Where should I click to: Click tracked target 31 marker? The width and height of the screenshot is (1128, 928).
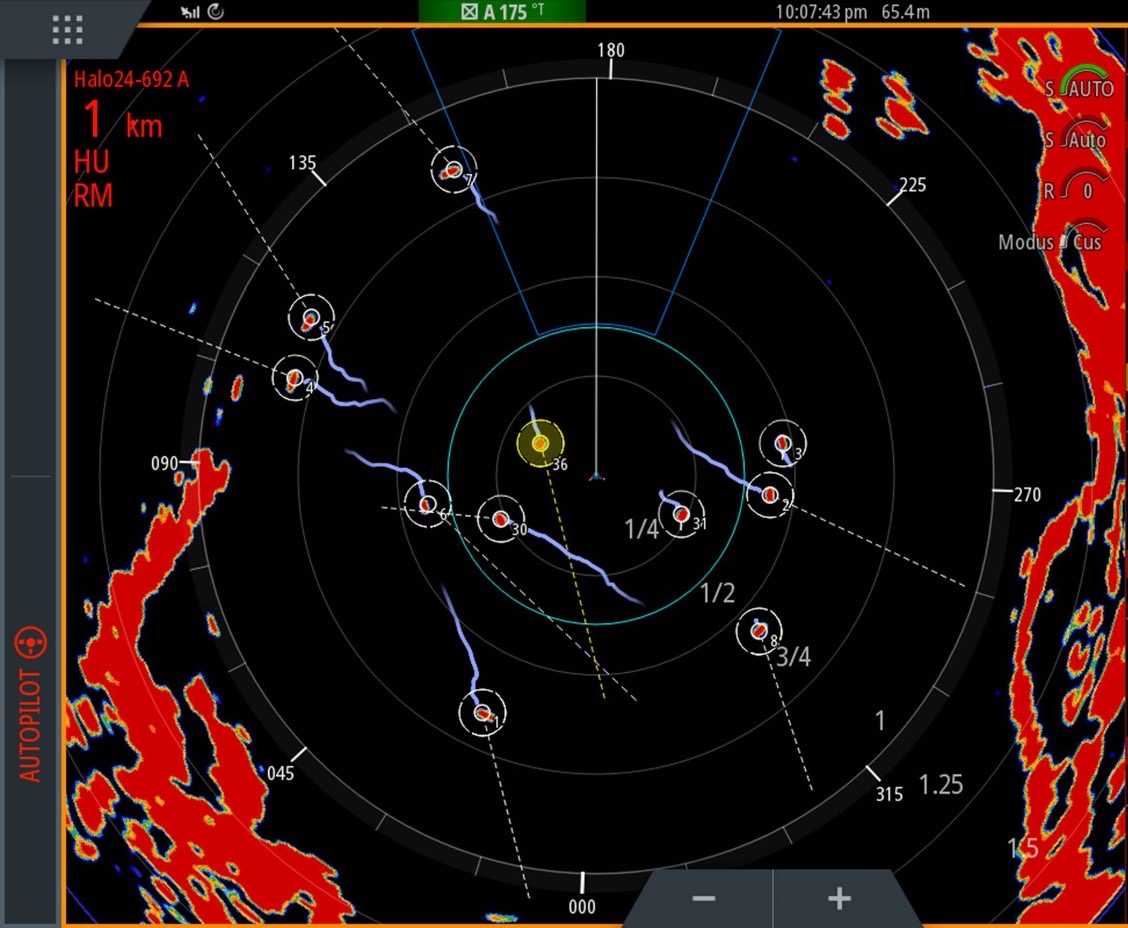(x=681, y=514)
